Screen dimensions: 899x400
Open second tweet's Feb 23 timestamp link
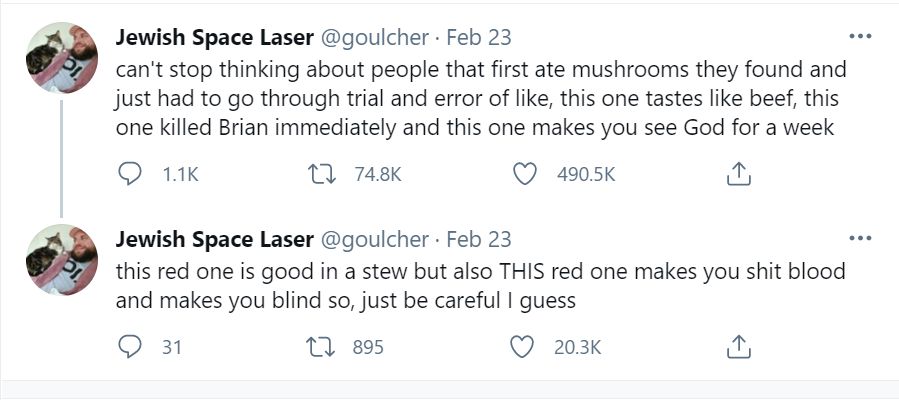tap(478, 239)
